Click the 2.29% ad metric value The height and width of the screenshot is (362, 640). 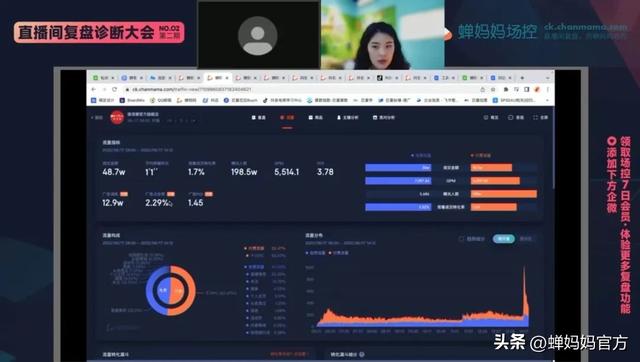[157, 203]
